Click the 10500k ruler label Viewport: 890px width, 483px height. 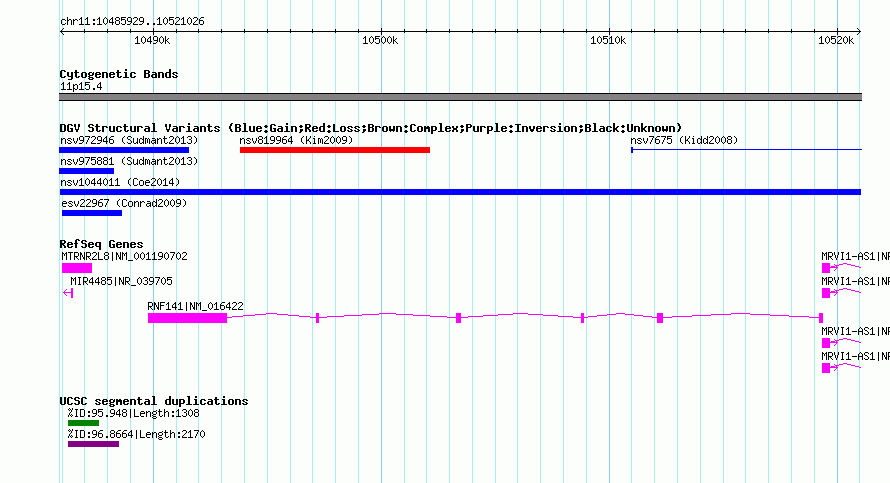click(x=380, y=40)
